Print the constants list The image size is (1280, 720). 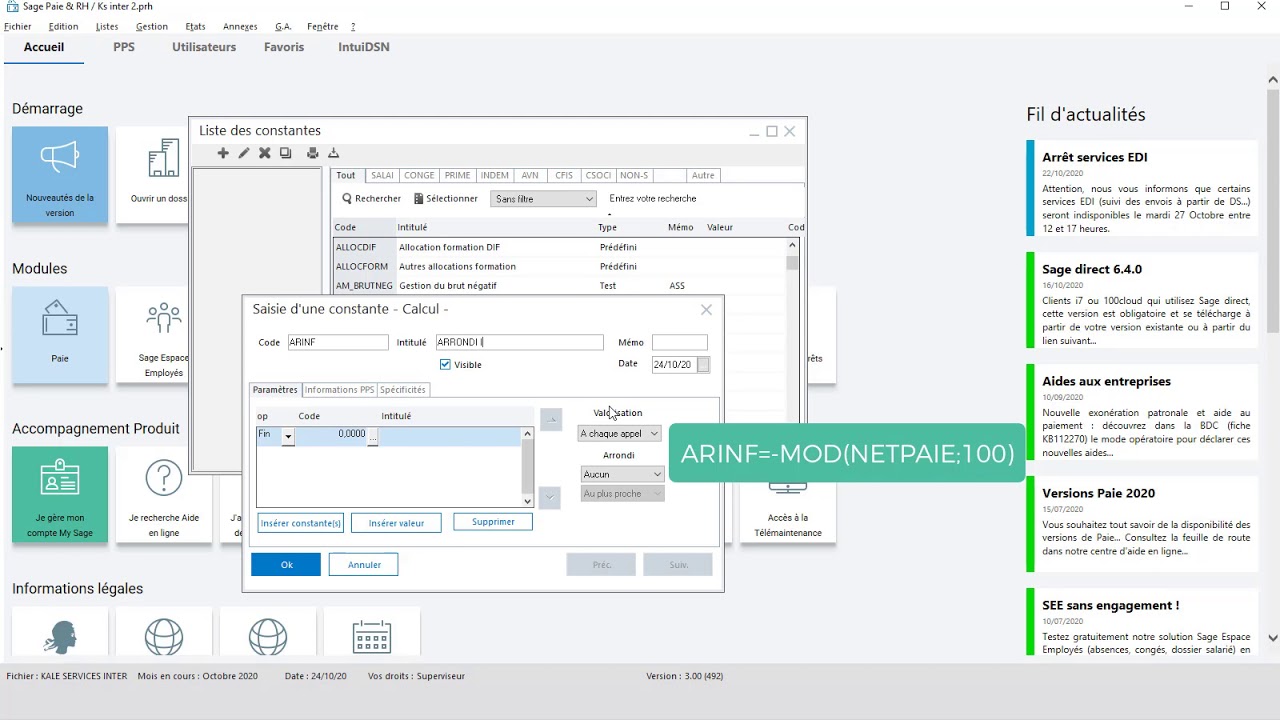tap(313, 153)
